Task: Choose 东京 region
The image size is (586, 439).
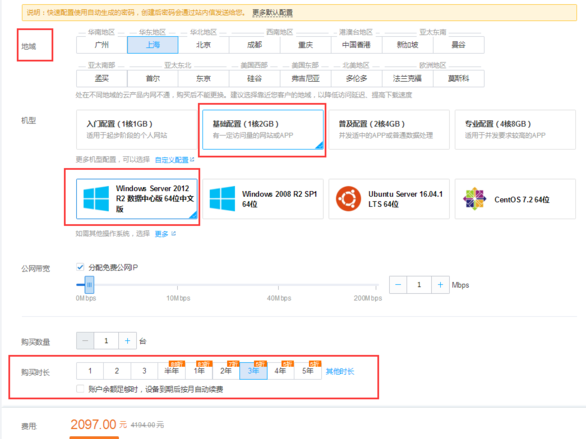Action: (x=203, y=78)
